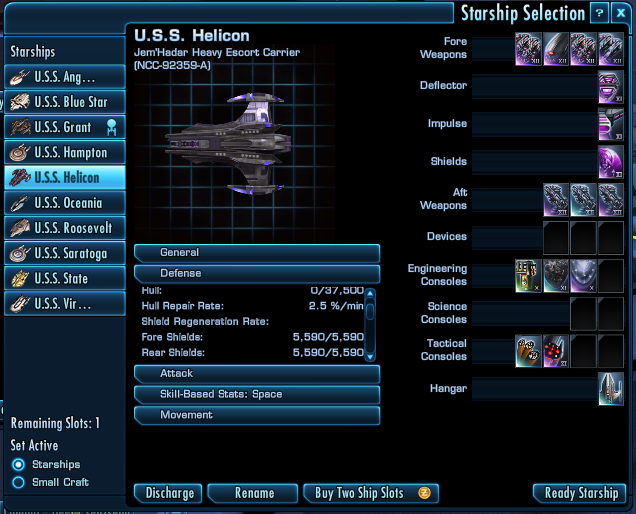Image resolution: width=636 pixels, height=514 pixels.
Task: Select U.S.S. Oceania in starship list
Action: pos(65,203)
